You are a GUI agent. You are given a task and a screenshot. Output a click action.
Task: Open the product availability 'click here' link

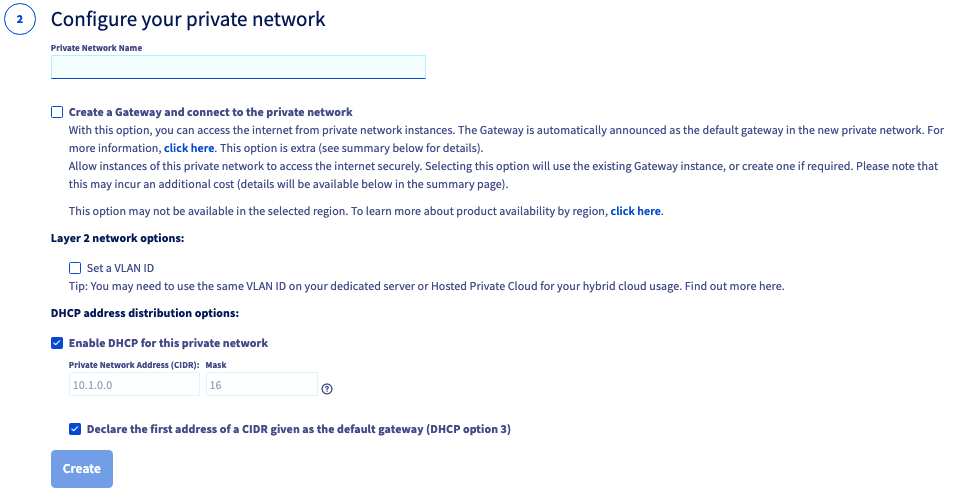(636, 211)
